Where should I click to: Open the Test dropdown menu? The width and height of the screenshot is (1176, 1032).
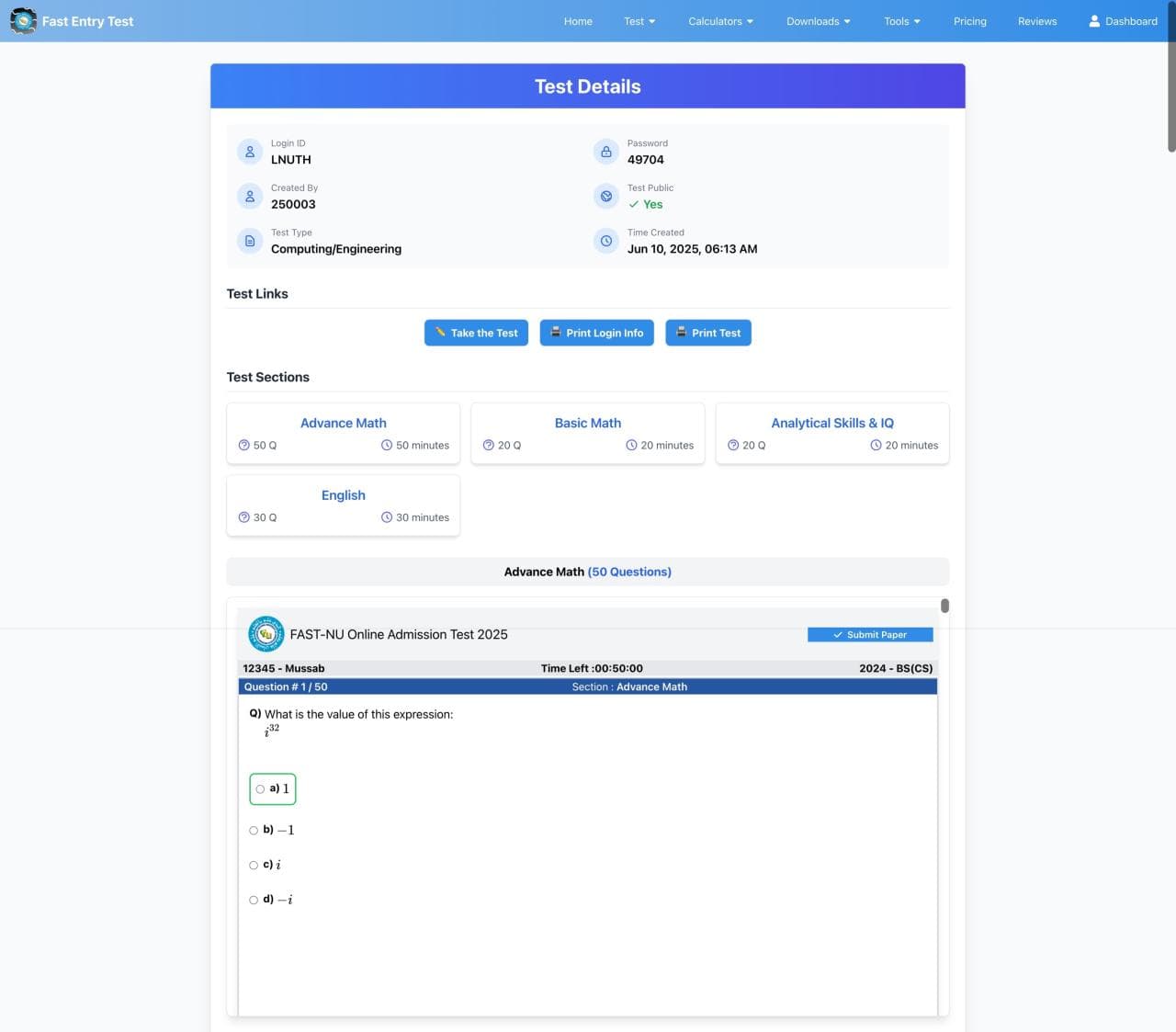[x=639, y=20]
